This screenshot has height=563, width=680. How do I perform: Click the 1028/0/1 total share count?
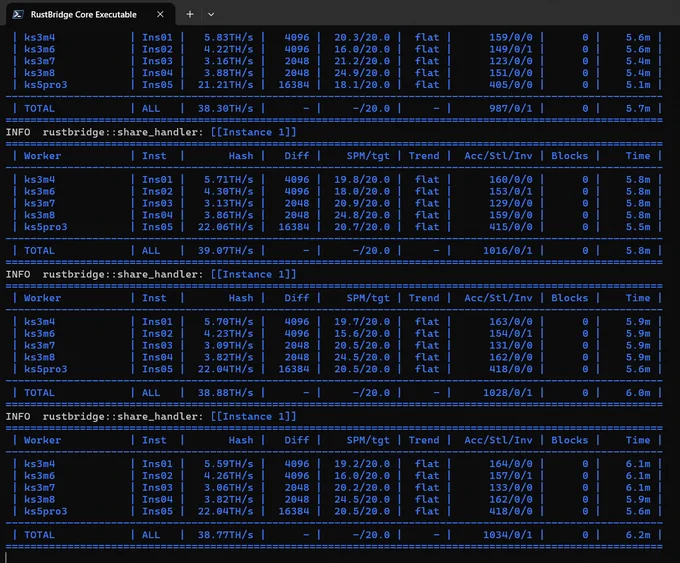click(508, 393)
